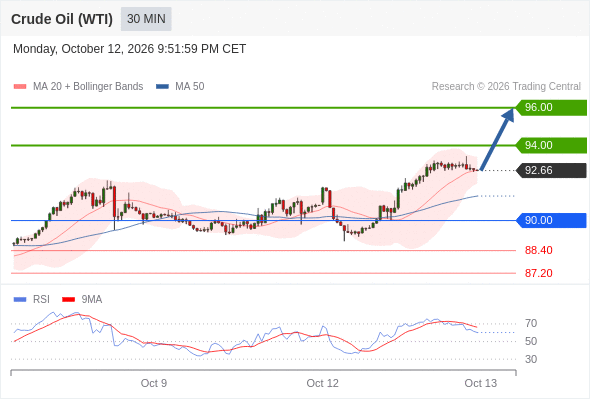Click the 30 MIN timeframe button

pyautogui.click(x=146, y=19)
